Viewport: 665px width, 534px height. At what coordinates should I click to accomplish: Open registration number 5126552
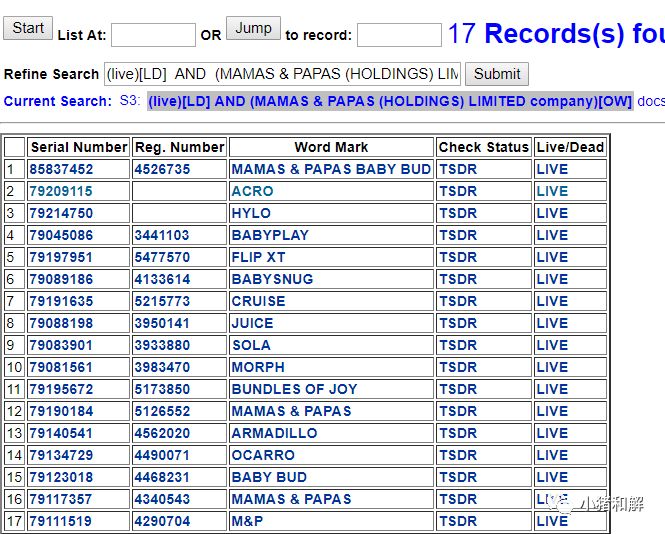(x=162, y=411)
